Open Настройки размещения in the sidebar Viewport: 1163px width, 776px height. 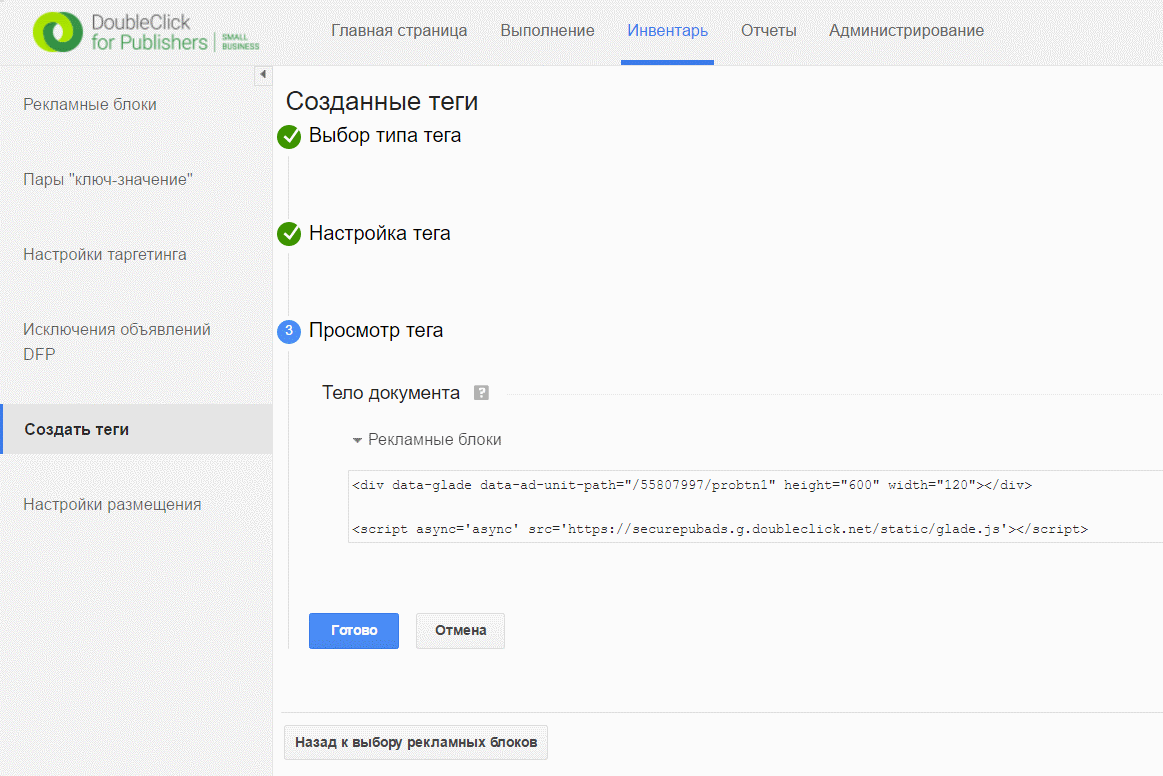click(112, 504)
